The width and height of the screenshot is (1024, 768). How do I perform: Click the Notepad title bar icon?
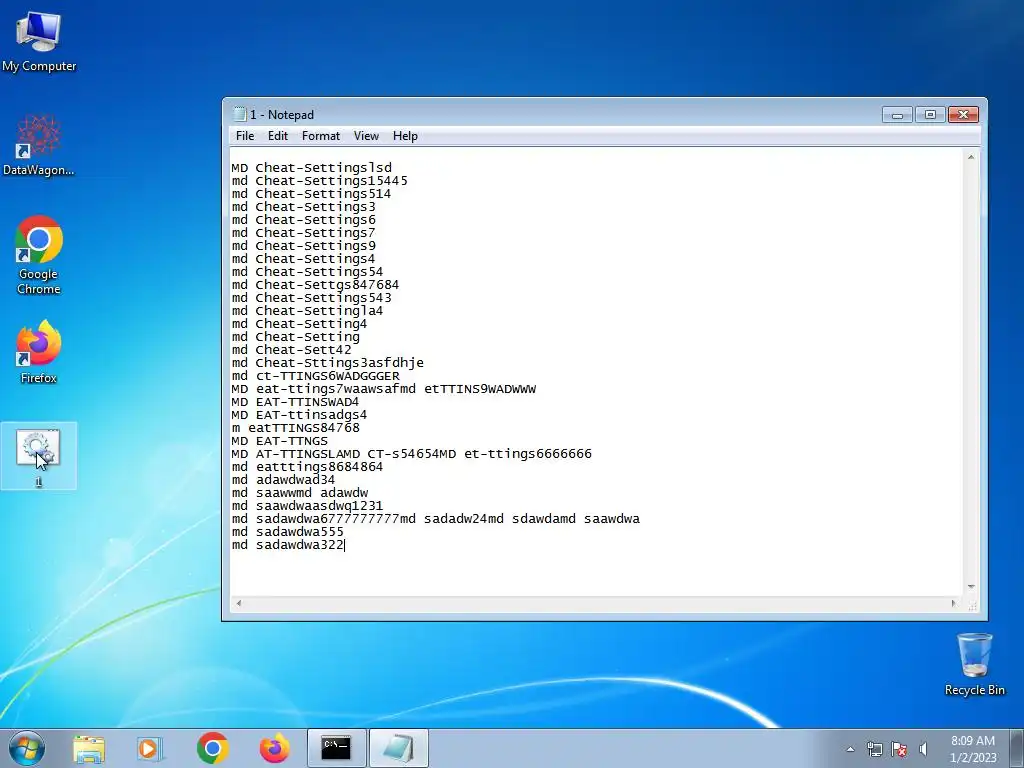pyautogui.click(x=239, y=114)
